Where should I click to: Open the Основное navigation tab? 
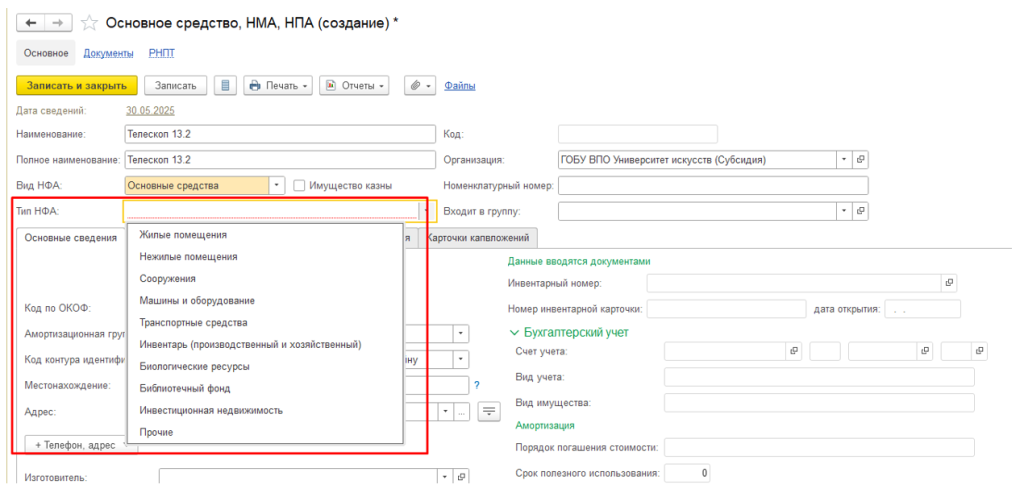pyautogui.click(x=46, y=54)
